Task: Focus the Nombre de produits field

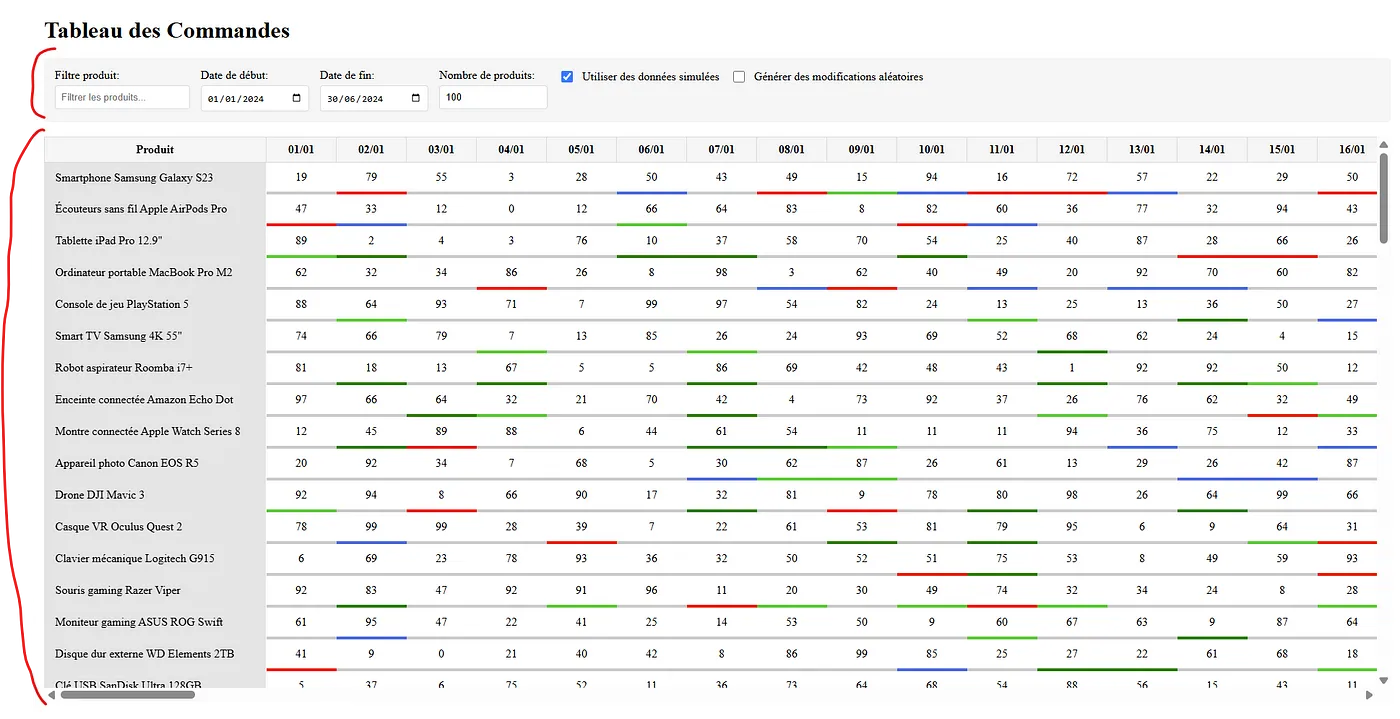Action: pyautogui.click(x=492, y=97)
